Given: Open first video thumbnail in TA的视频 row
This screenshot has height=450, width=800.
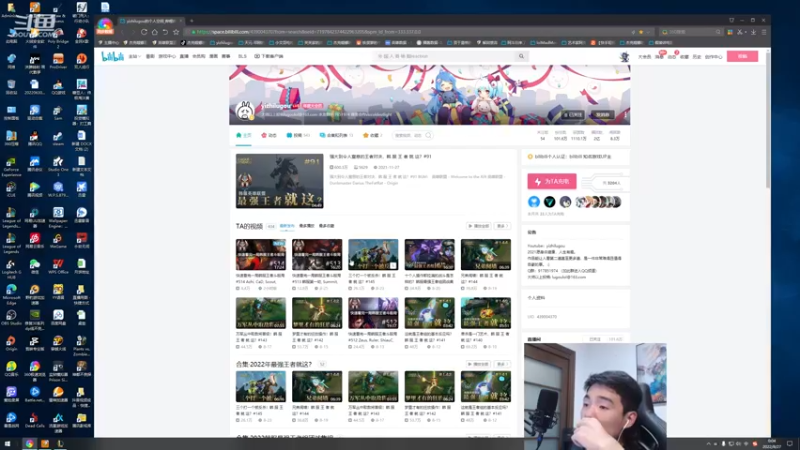Looking at the screenshot, I should click(261, 255).
